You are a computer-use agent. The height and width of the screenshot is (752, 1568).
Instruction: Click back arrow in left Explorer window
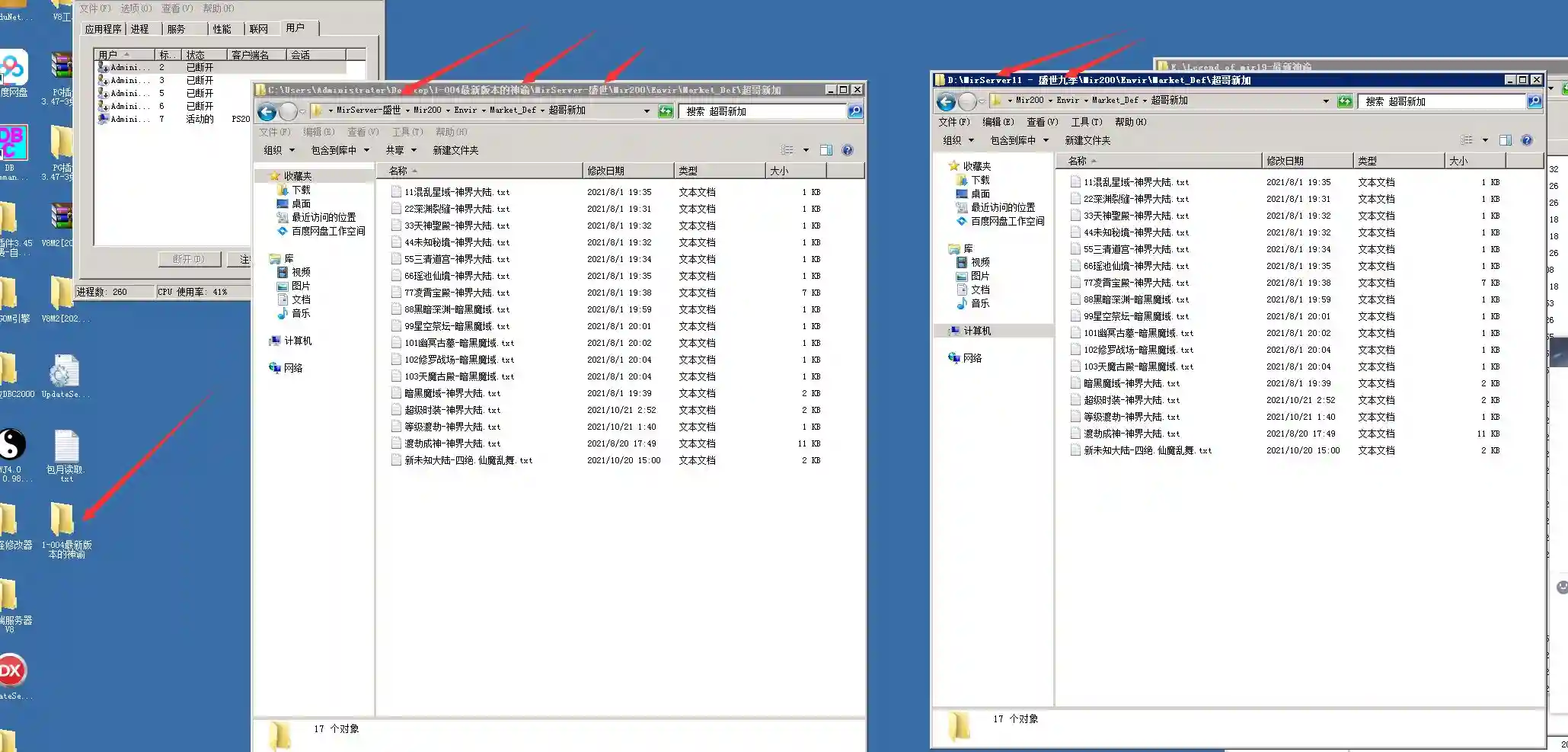click(267, 112)
